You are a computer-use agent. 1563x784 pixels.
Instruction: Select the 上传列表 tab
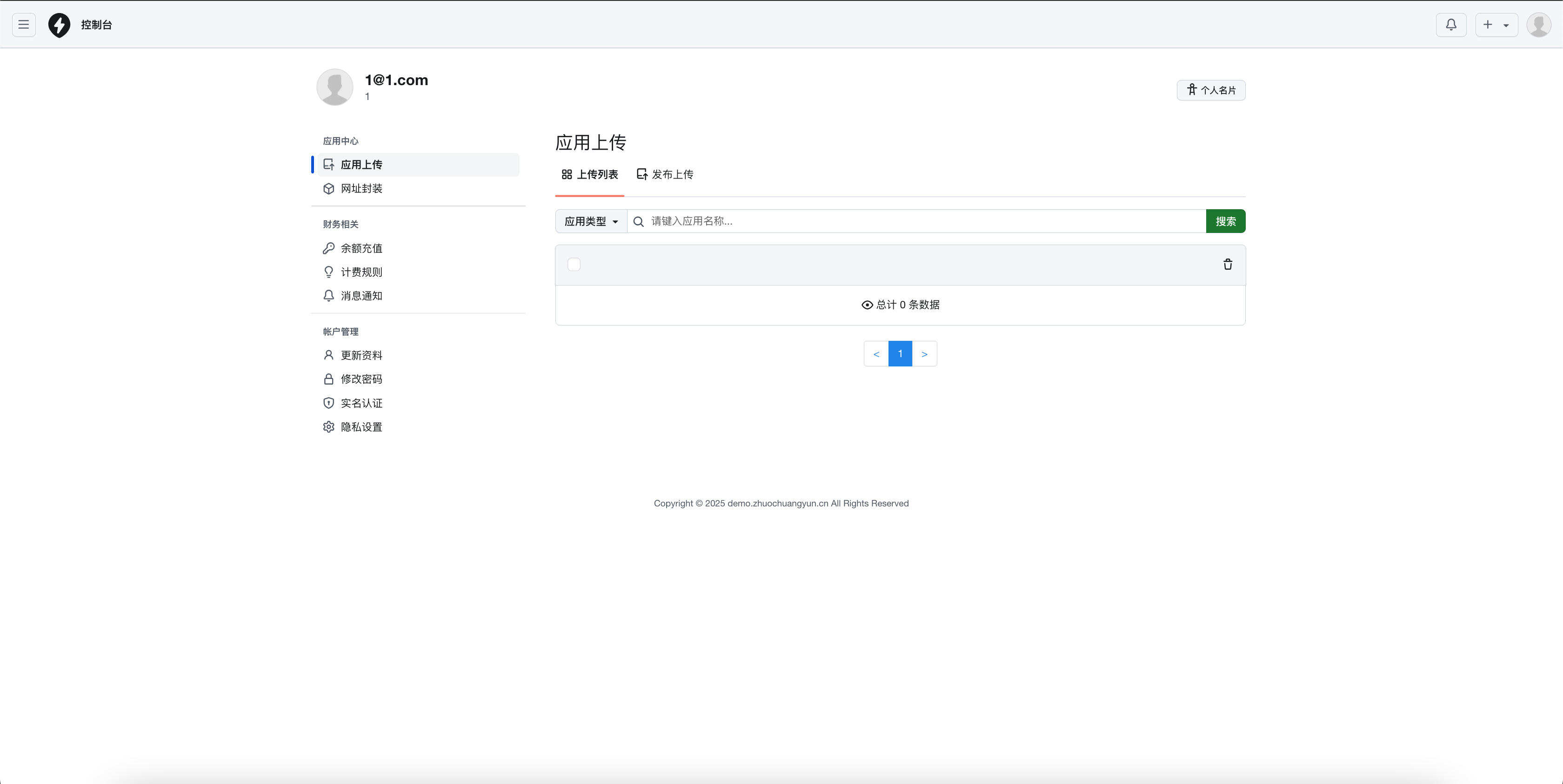pos(590,175)
